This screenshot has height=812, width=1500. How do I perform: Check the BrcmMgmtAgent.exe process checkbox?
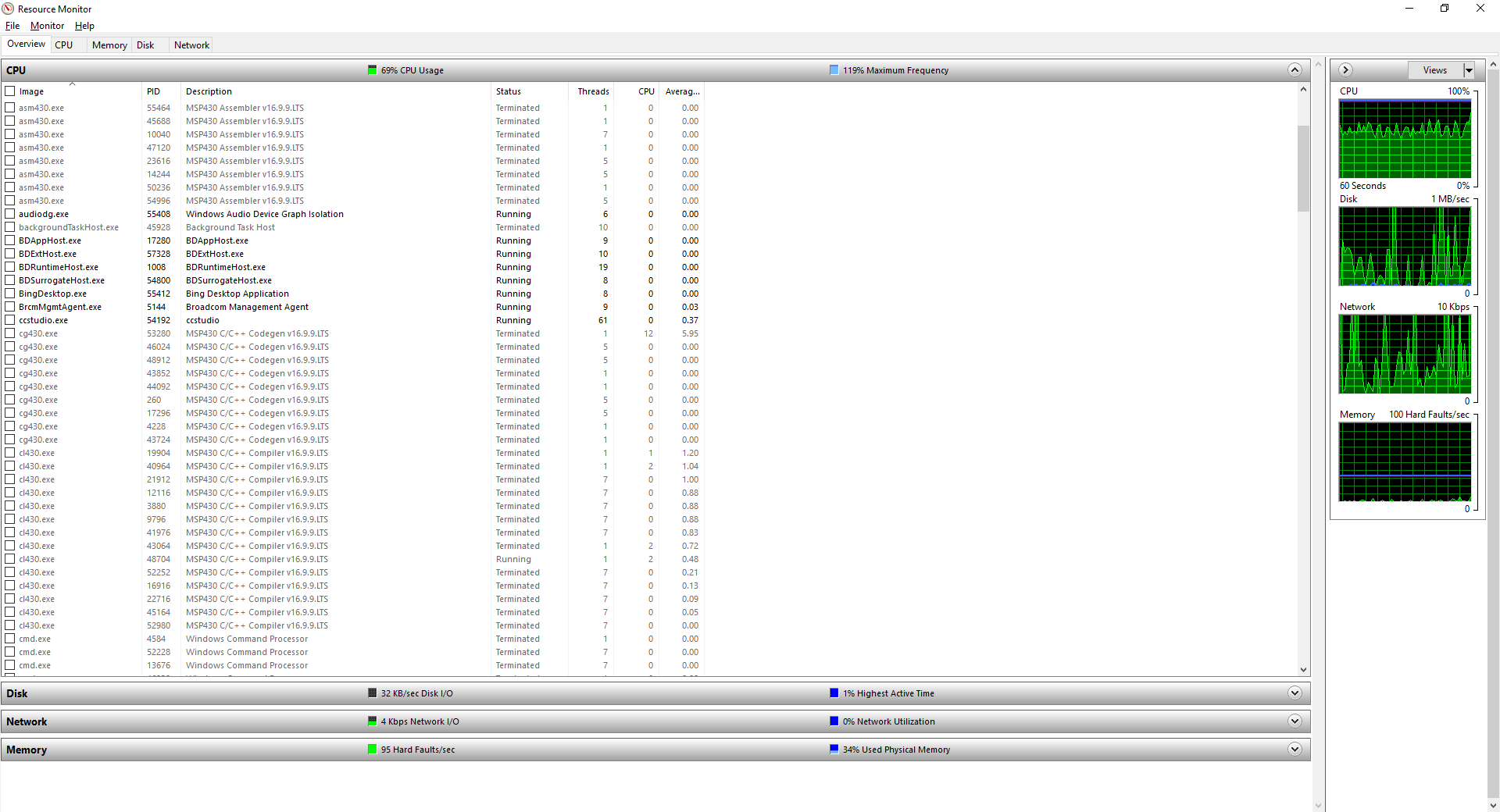[10, 307]
